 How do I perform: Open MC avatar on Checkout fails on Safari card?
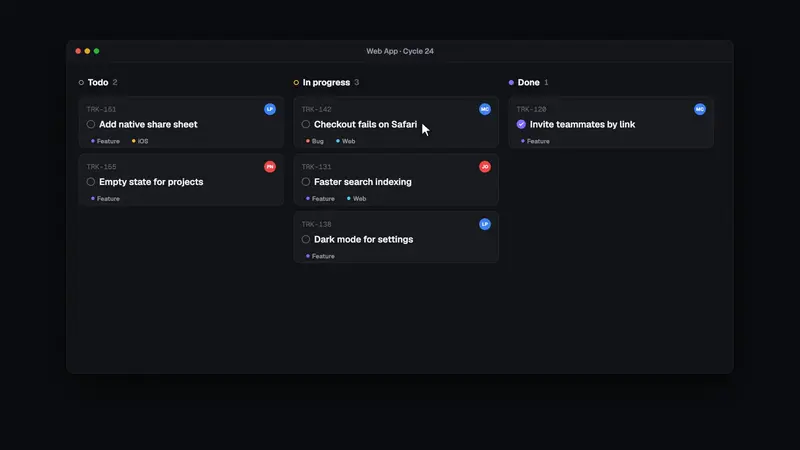pos(485,109)
